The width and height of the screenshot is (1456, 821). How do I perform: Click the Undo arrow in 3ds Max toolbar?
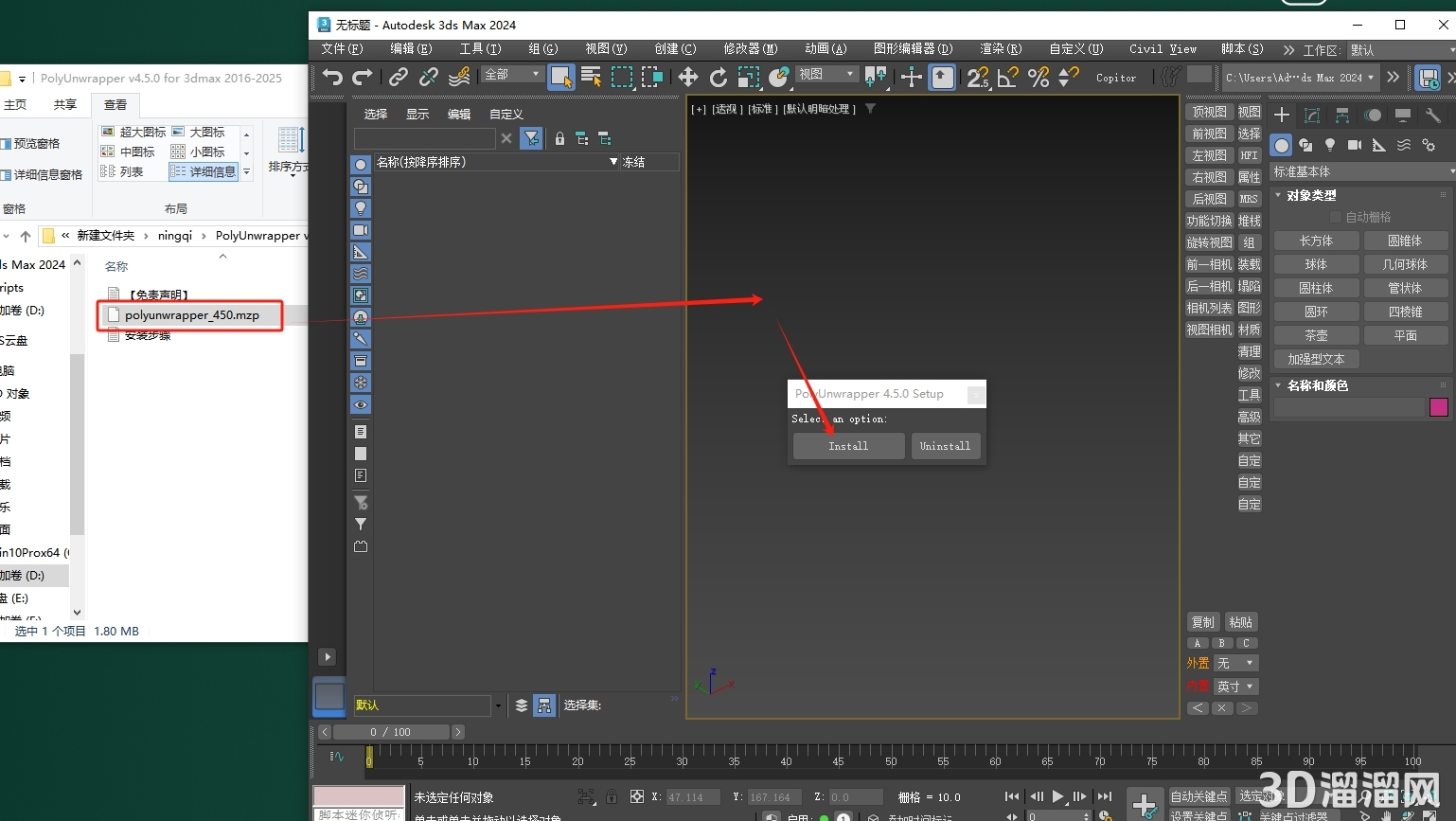331,77
